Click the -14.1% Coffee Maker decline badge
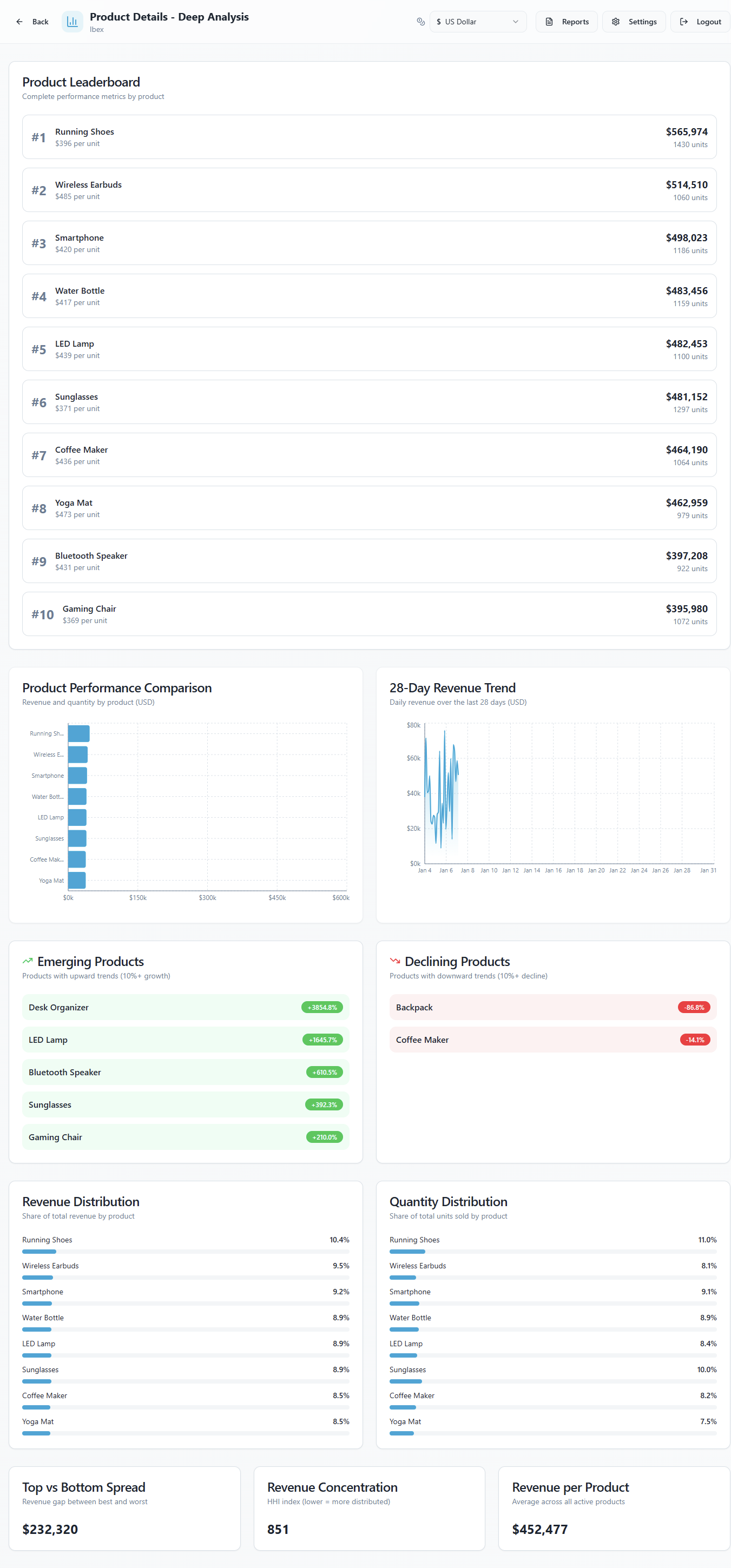The width and height of the screenshot is (731, 1568). [x=695, y=1040]
